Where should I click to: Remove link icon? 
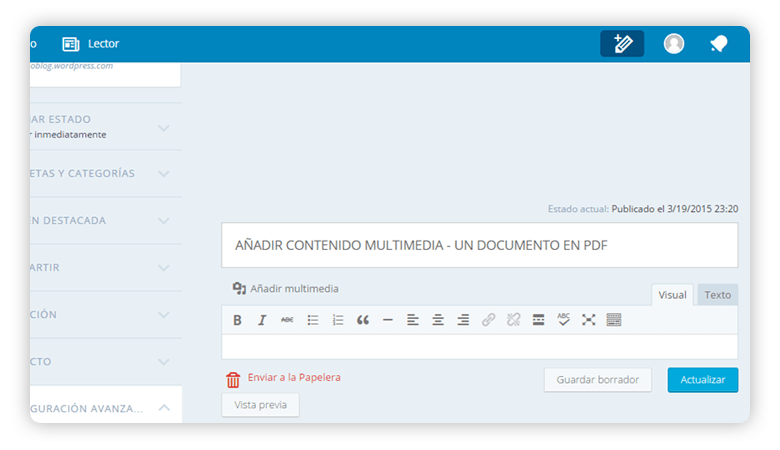coord(513,320)
